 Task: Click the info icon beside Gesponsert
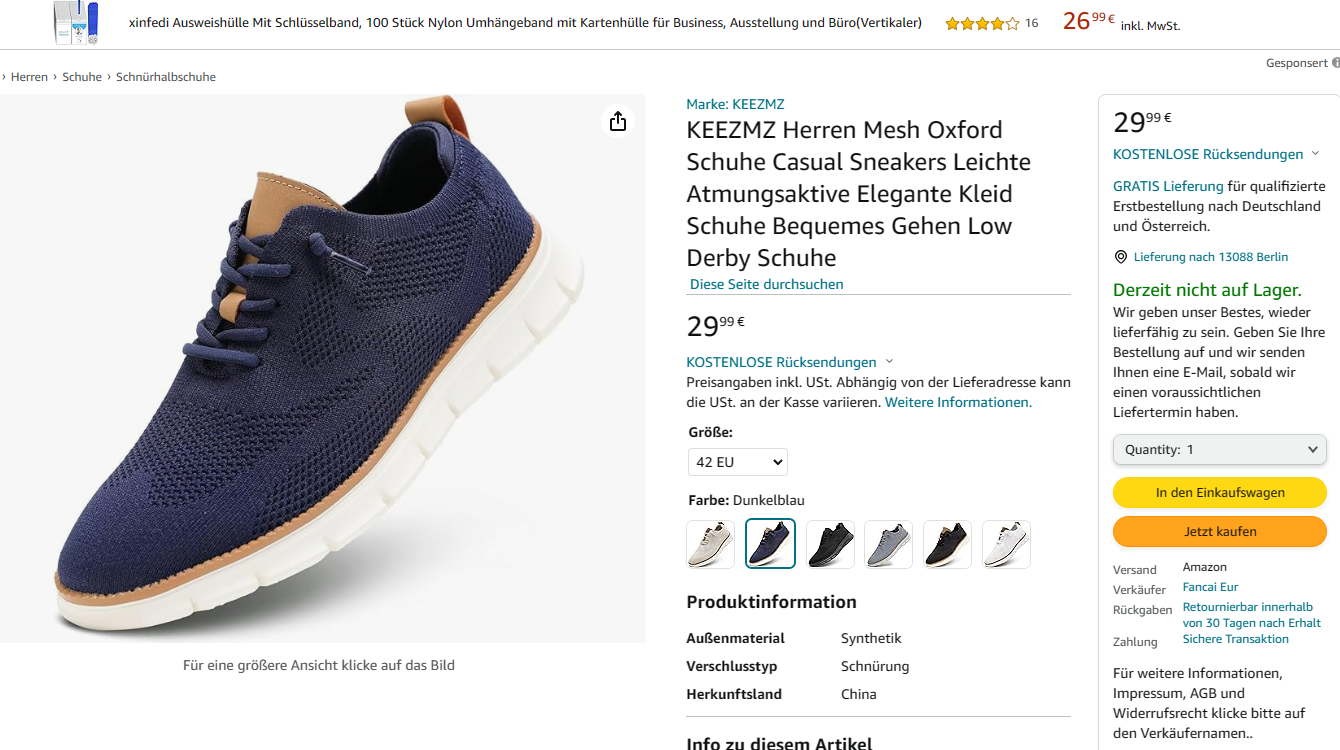click(x=1336, y=63)
